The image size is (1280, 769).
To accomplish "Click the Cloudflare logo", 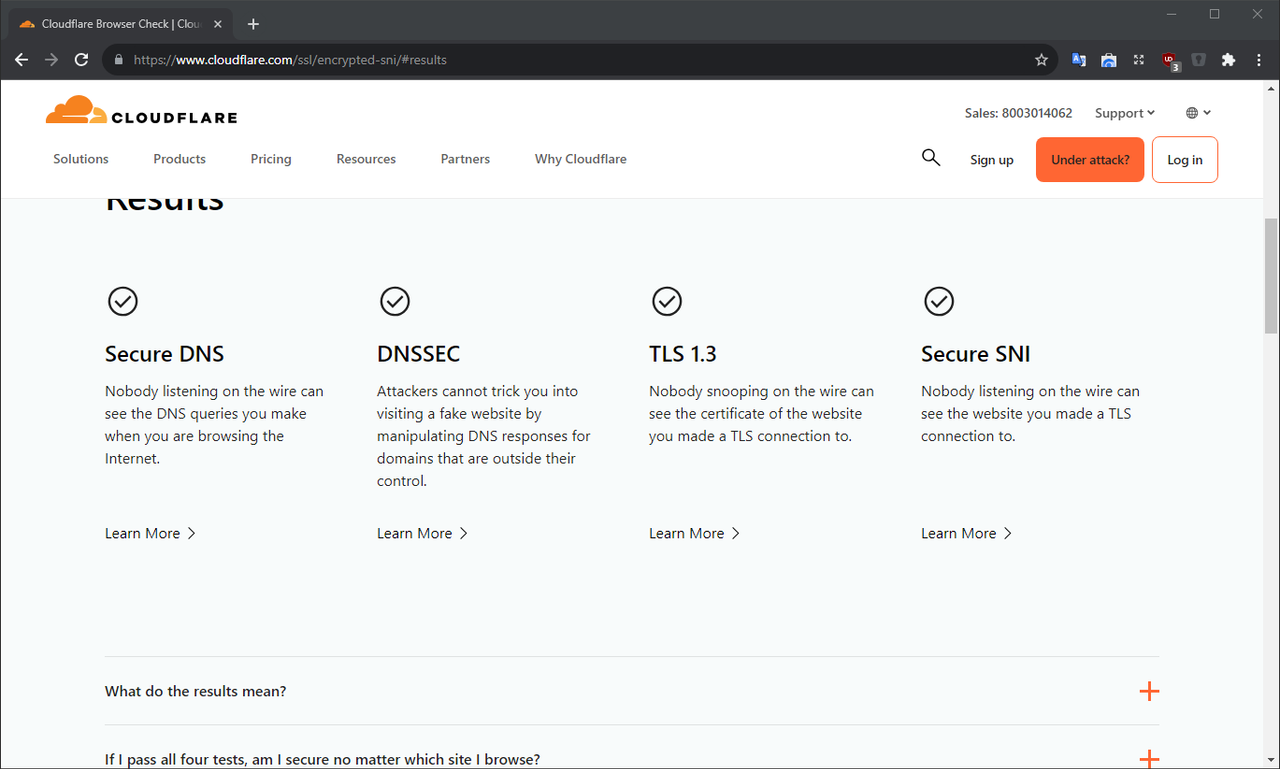I will [141, 110].
